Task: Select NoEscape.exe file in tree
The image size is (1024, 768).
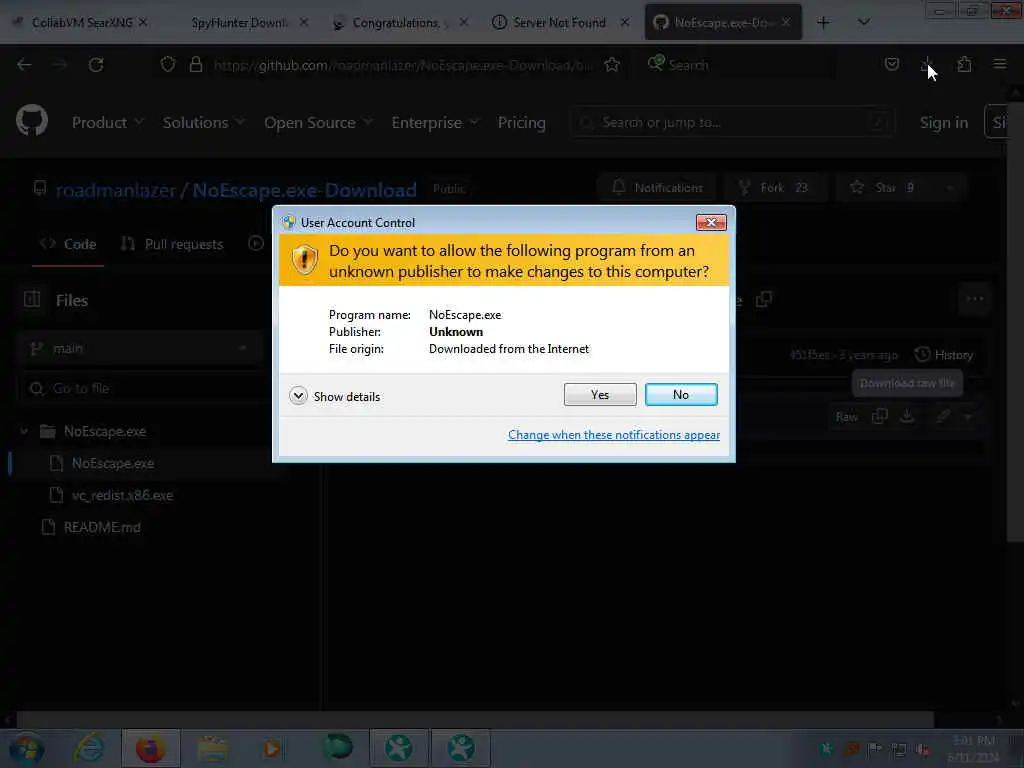Action: (113, 463)
